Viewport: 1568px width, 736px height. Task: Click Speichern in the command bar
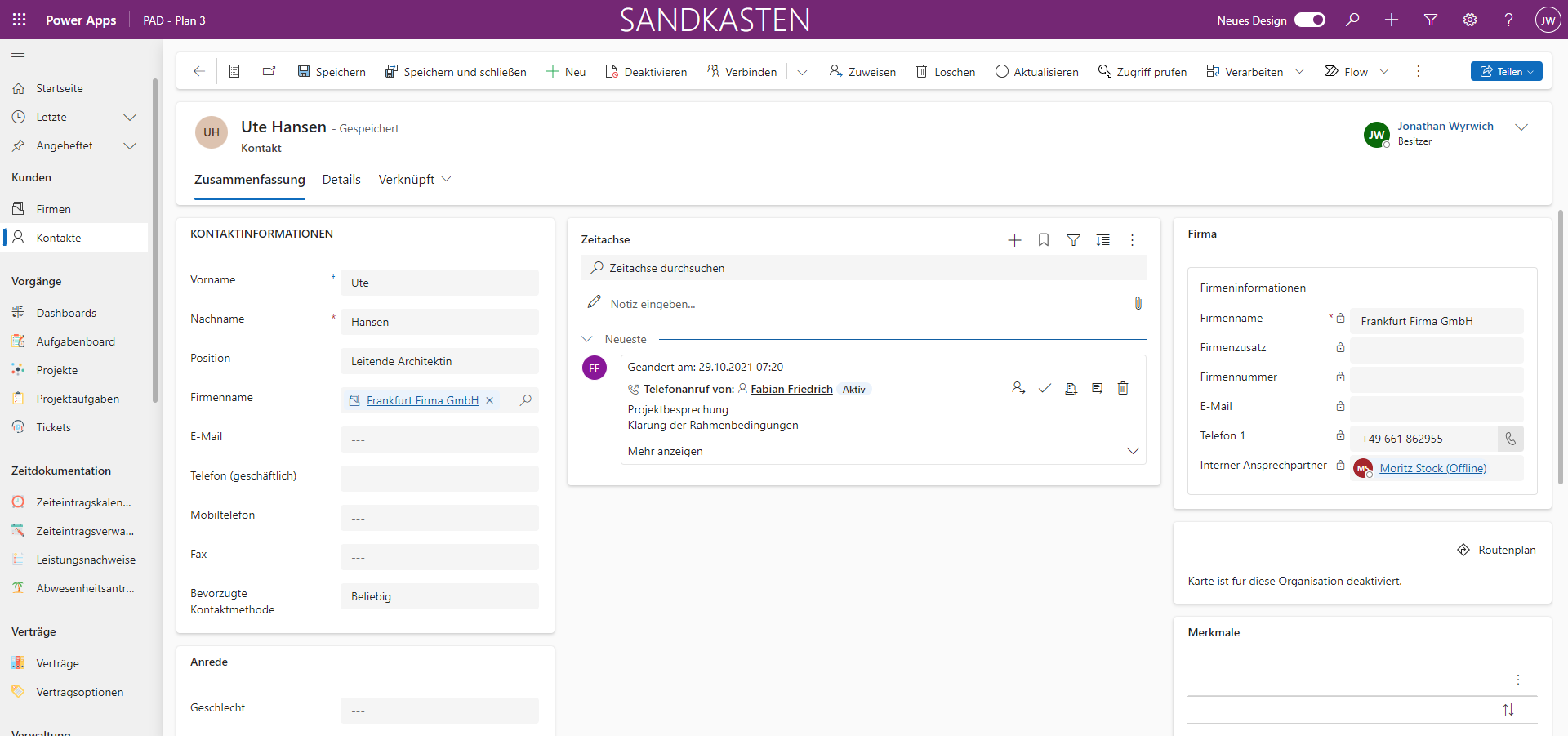(x=332, y=72)
